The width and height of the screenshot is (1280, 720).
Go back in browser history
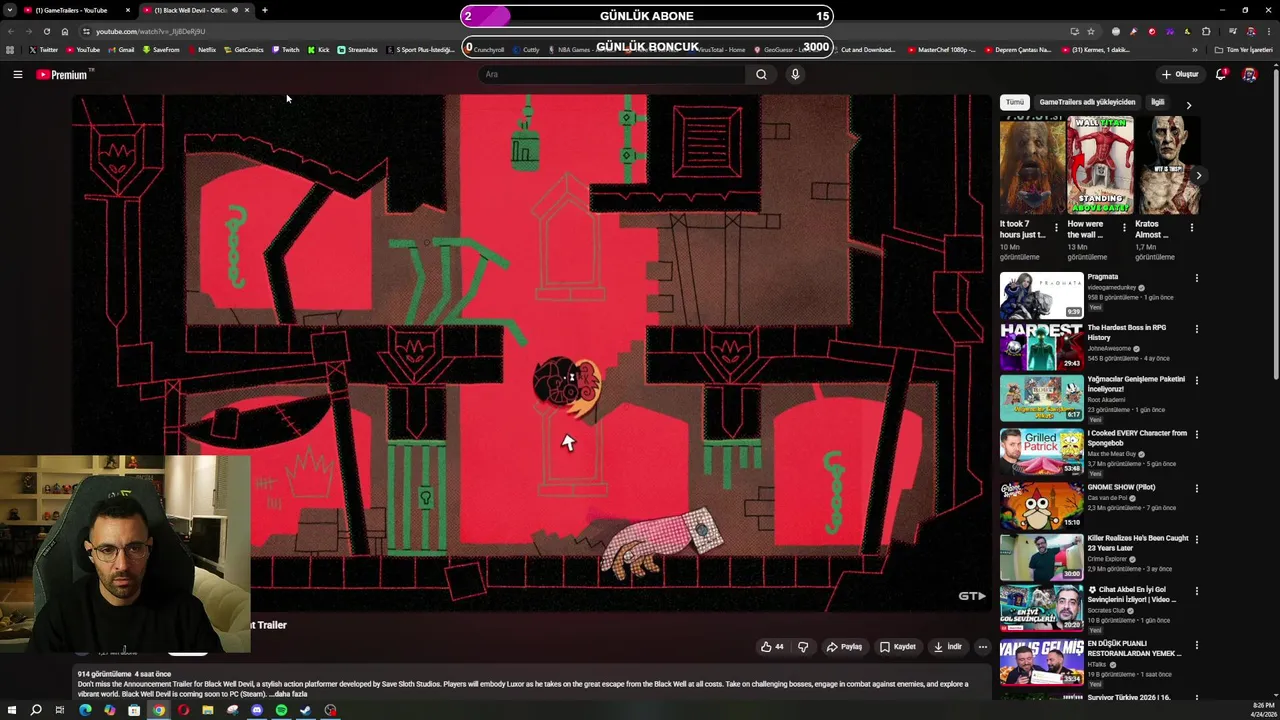pos(10,31)
